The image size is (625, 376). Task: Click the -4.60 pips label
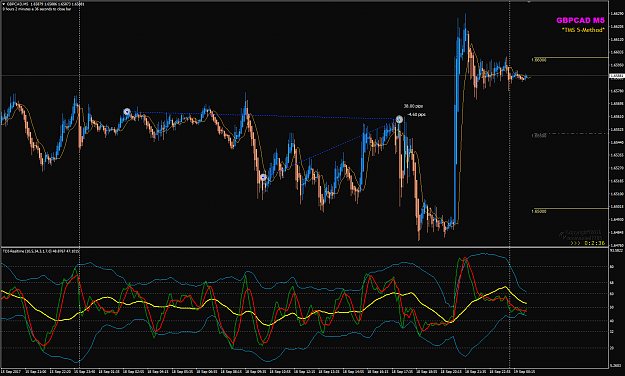(x=416, y=114)
